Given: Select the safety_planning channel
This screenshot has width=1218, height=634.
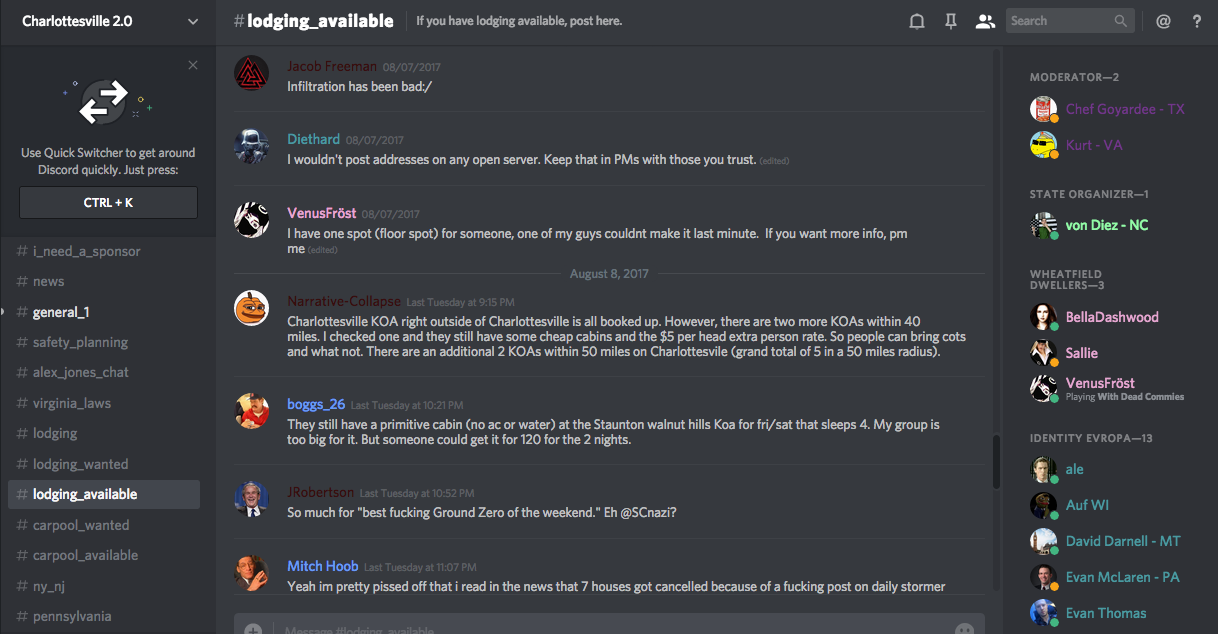Looking at the screenshot, I should 80,342.
